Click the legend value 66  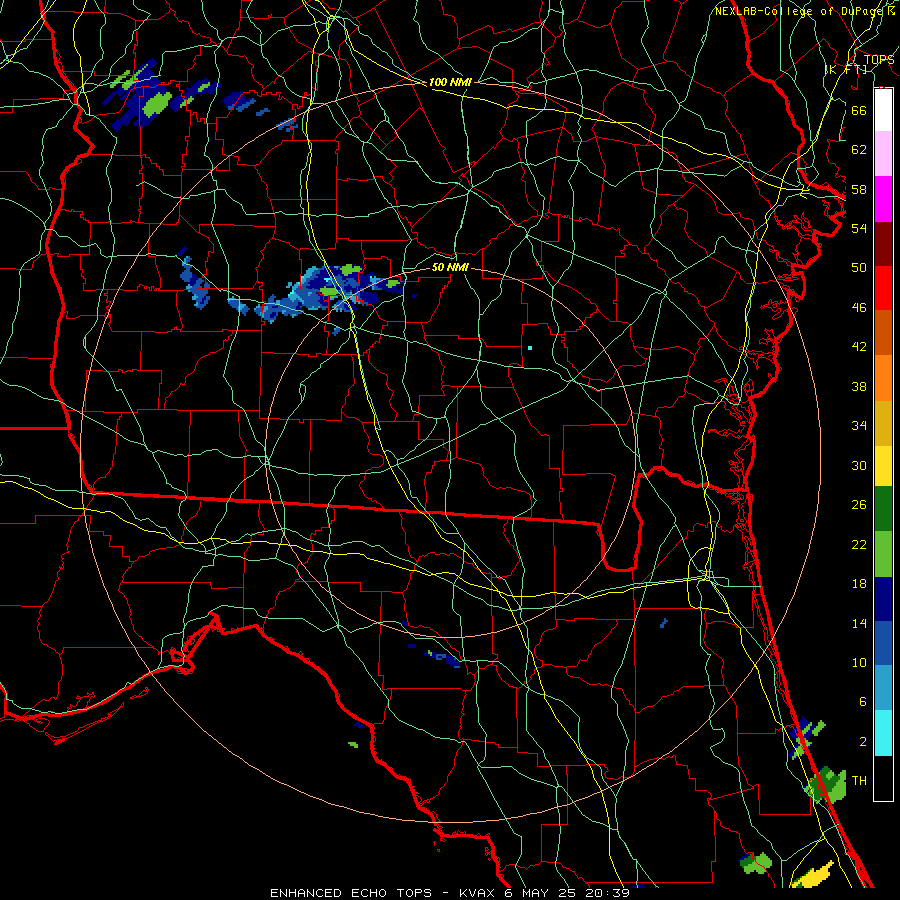tap(859, 110)
